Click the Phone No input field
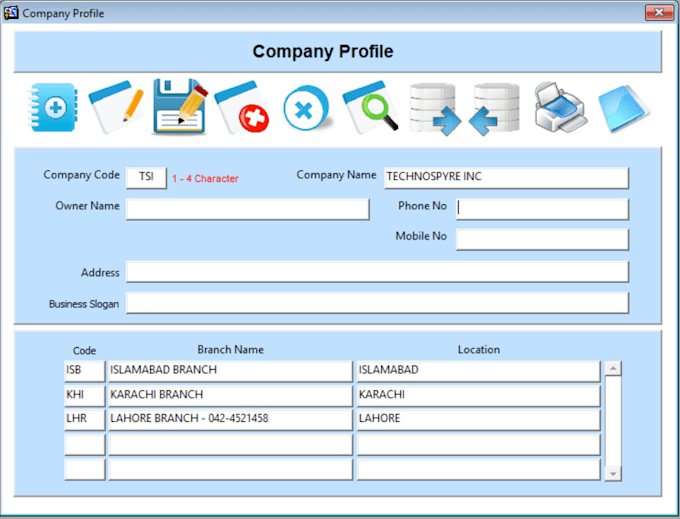The height and width of the screenshot is (519, 680). coord(542,209)
